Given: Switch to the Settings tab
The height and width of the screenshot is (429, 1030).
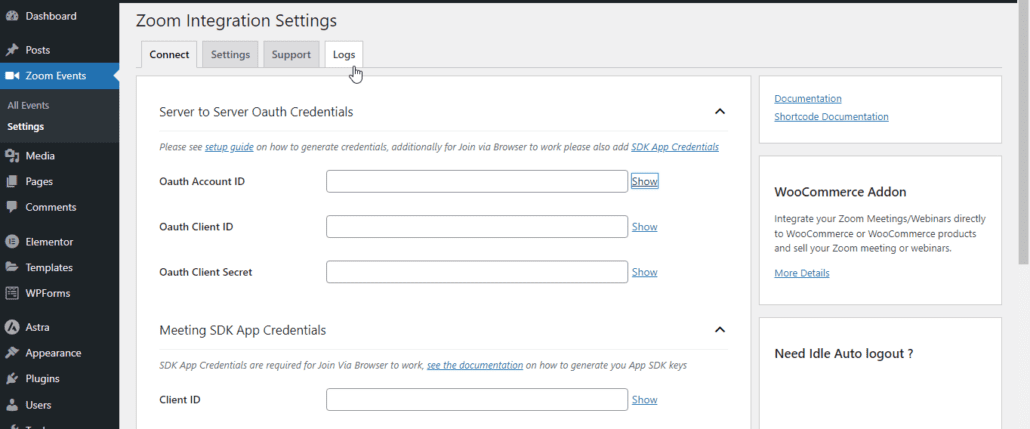Looking at the screenshot, I should pos(230,55).
